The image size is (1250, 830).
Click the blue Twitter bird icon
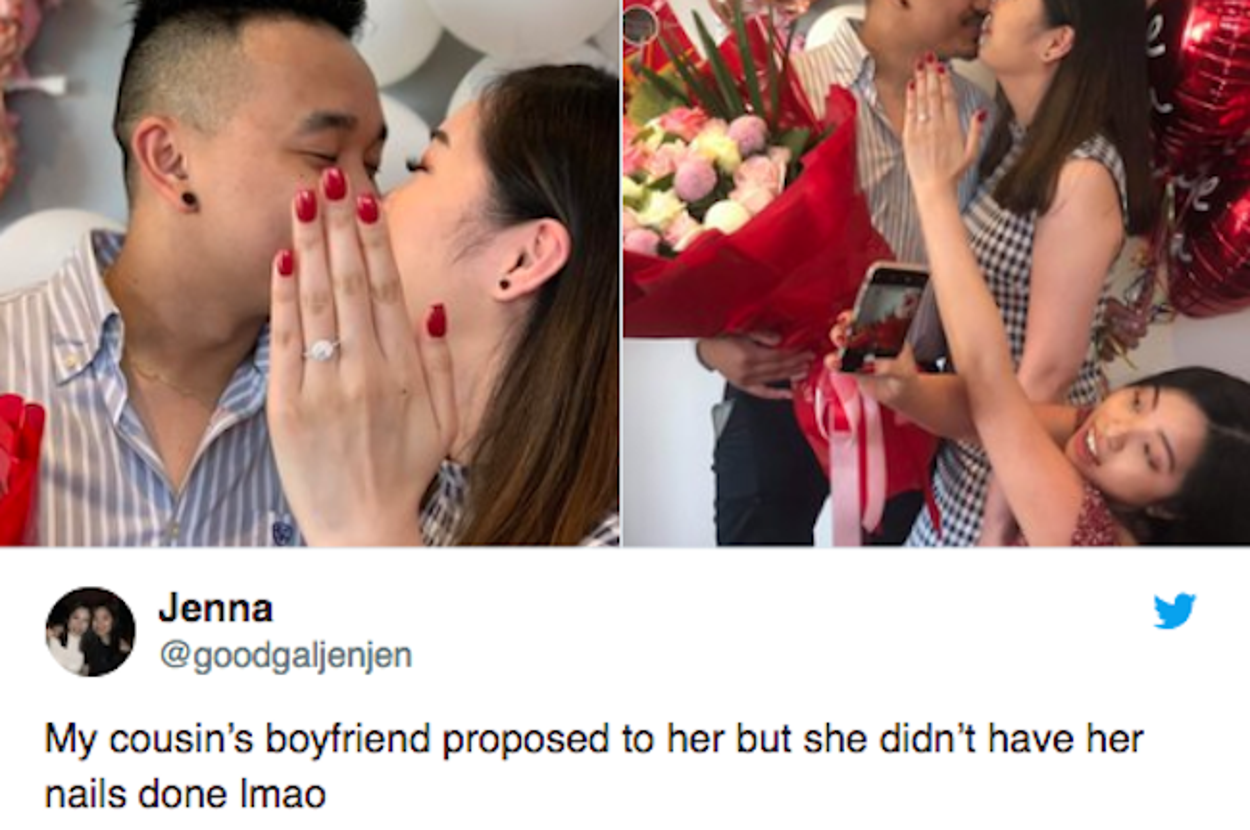point(1174,610)
